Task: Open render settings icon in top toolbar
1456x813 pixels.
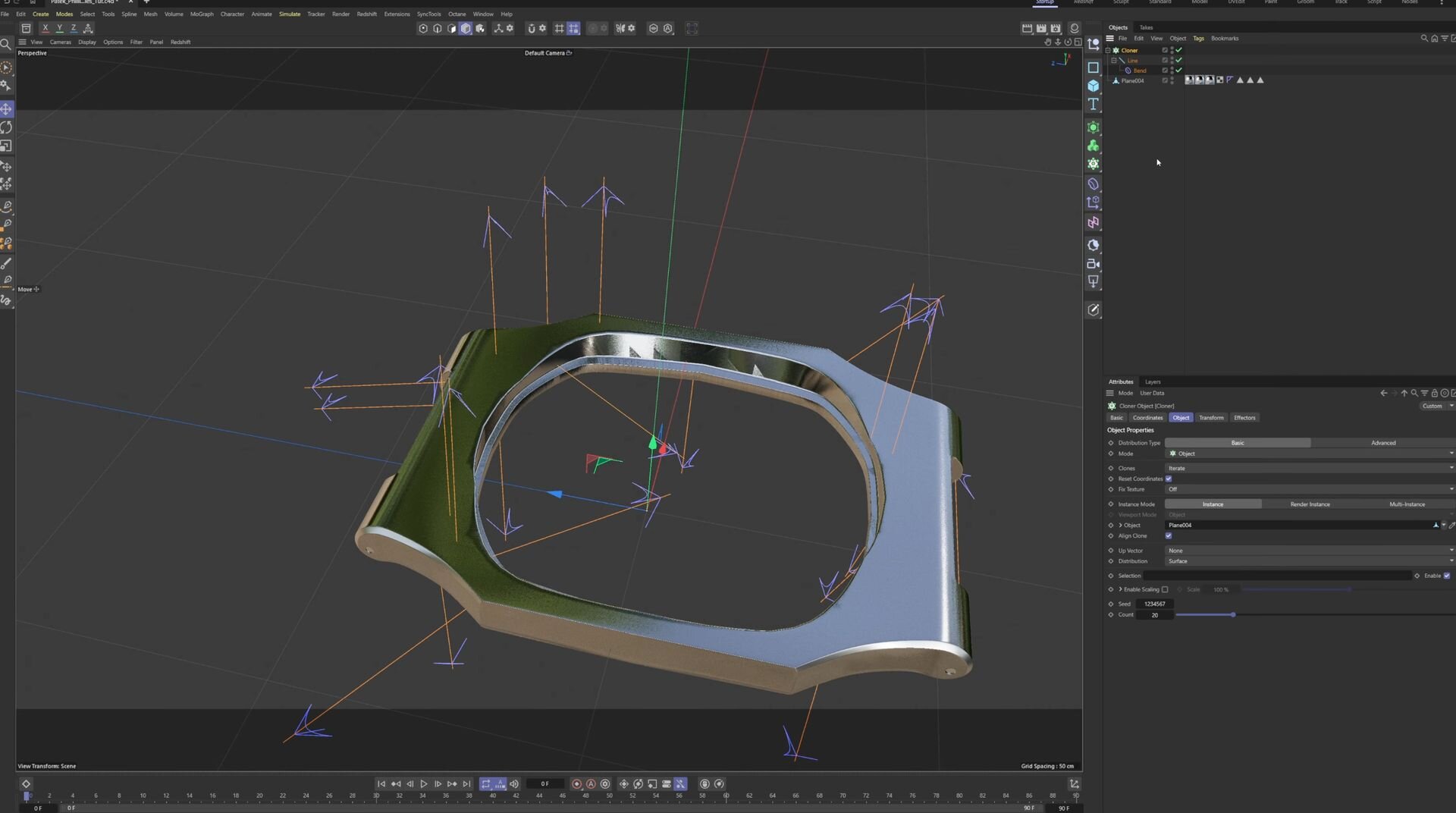Action: coord(1056,28)
